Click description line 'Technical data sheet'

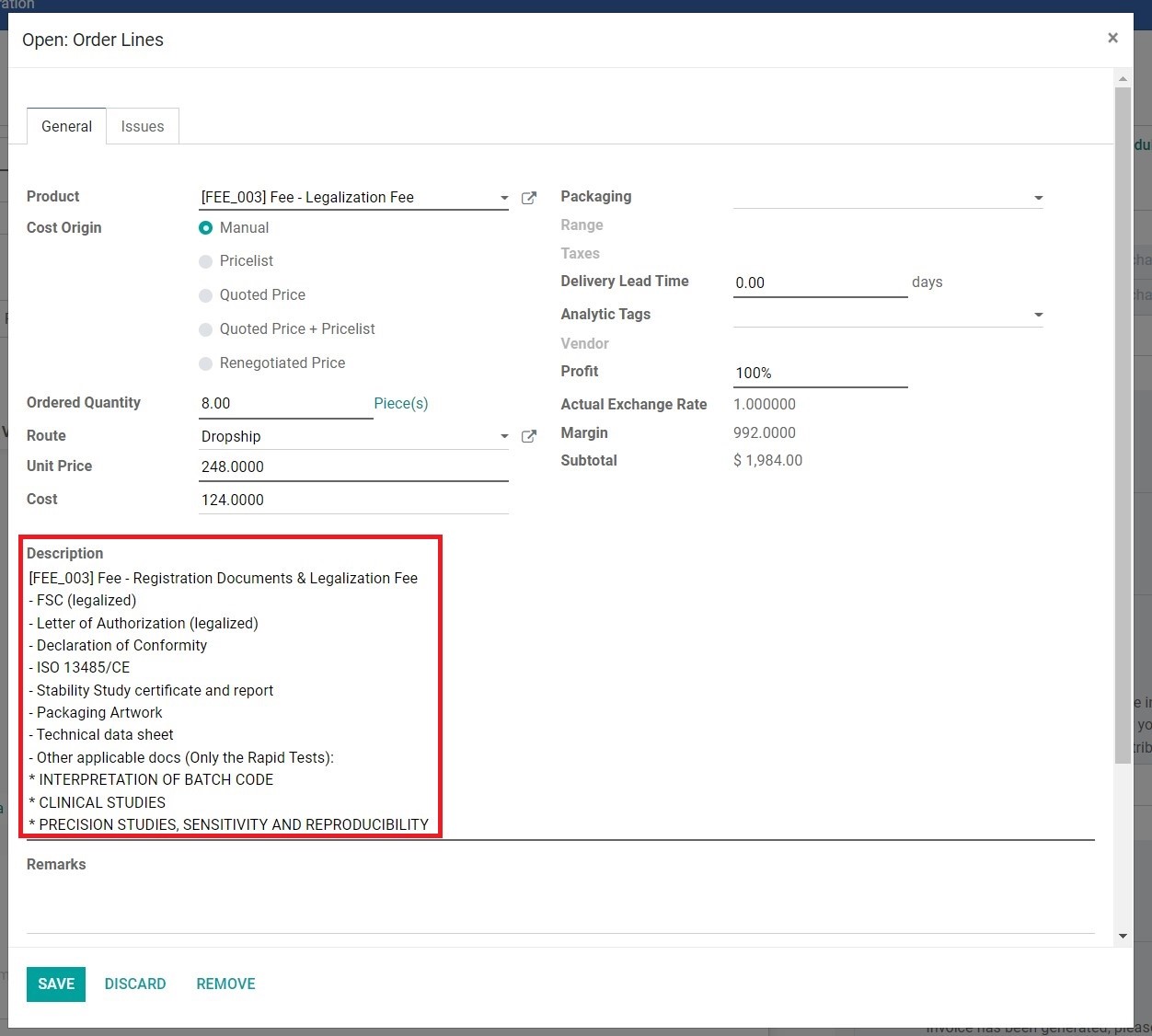101,734
